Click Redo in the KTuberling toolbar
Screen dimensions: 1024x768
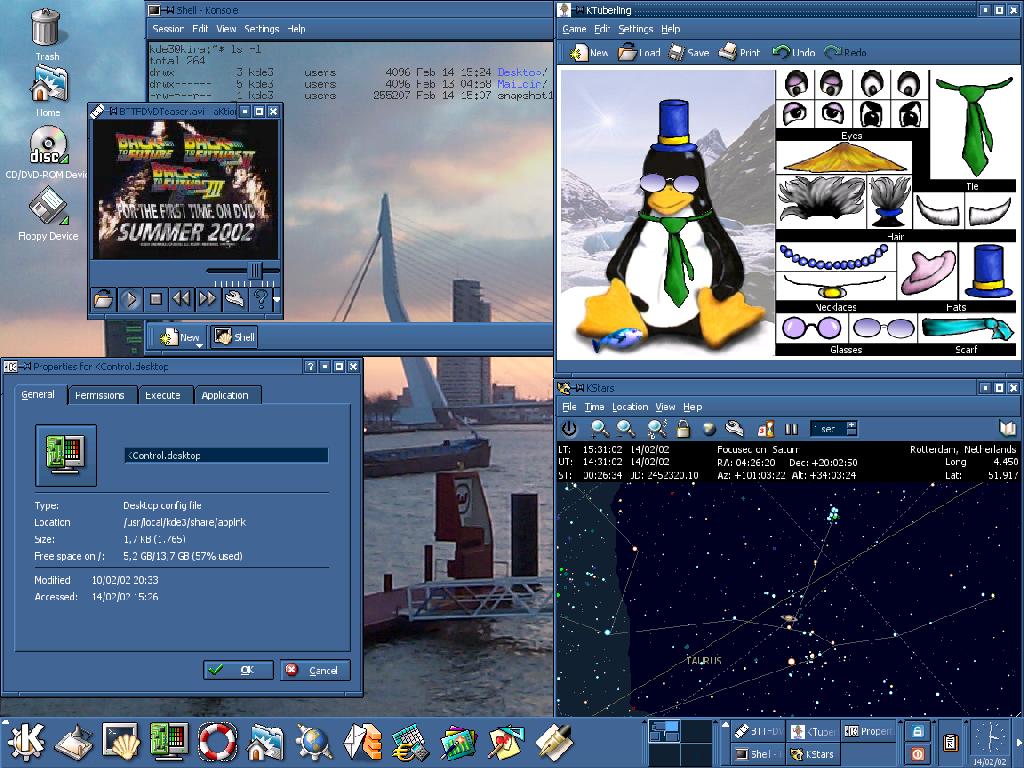[845, 52]
